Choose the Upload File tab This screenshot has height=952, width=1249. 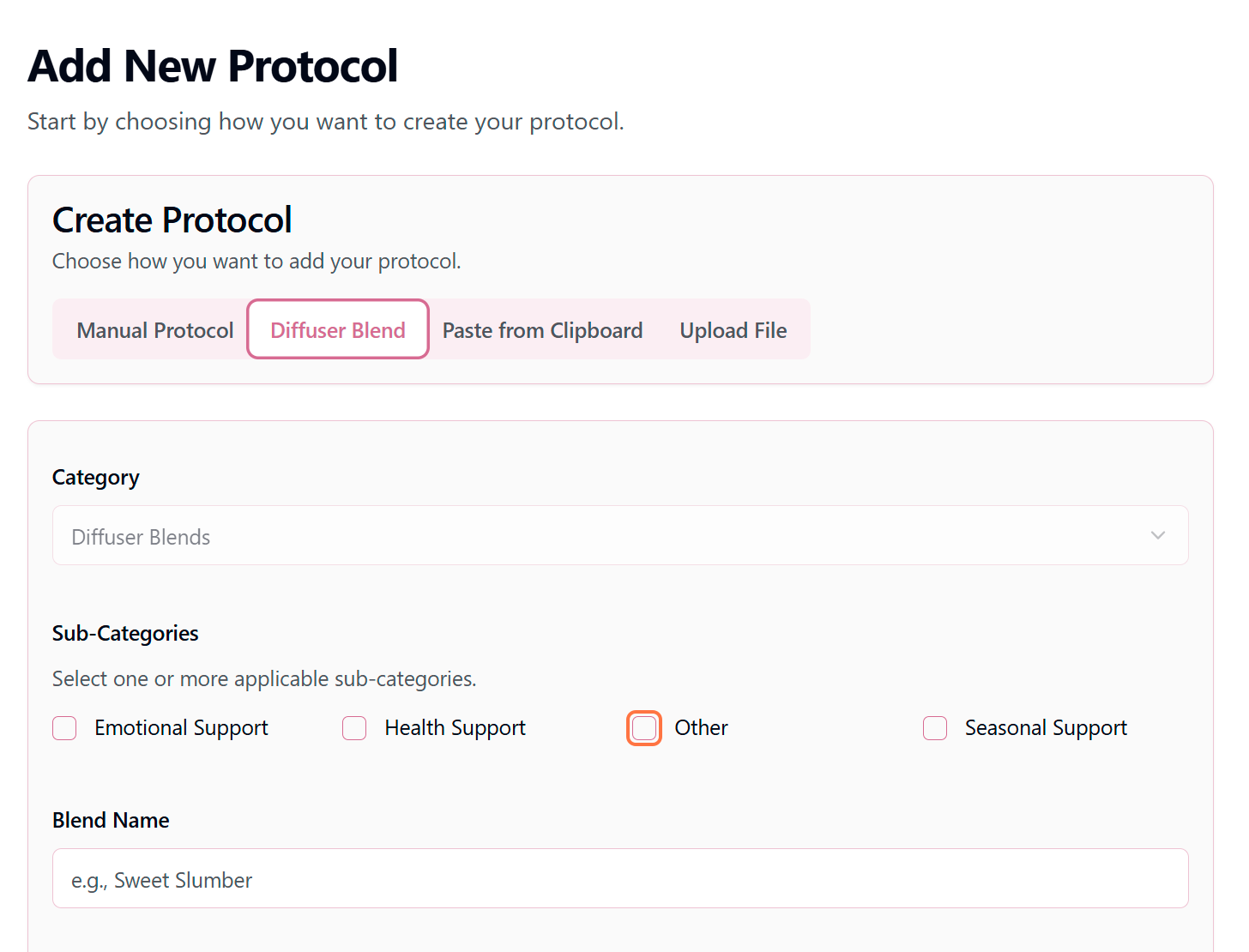[x=733, y=330]
